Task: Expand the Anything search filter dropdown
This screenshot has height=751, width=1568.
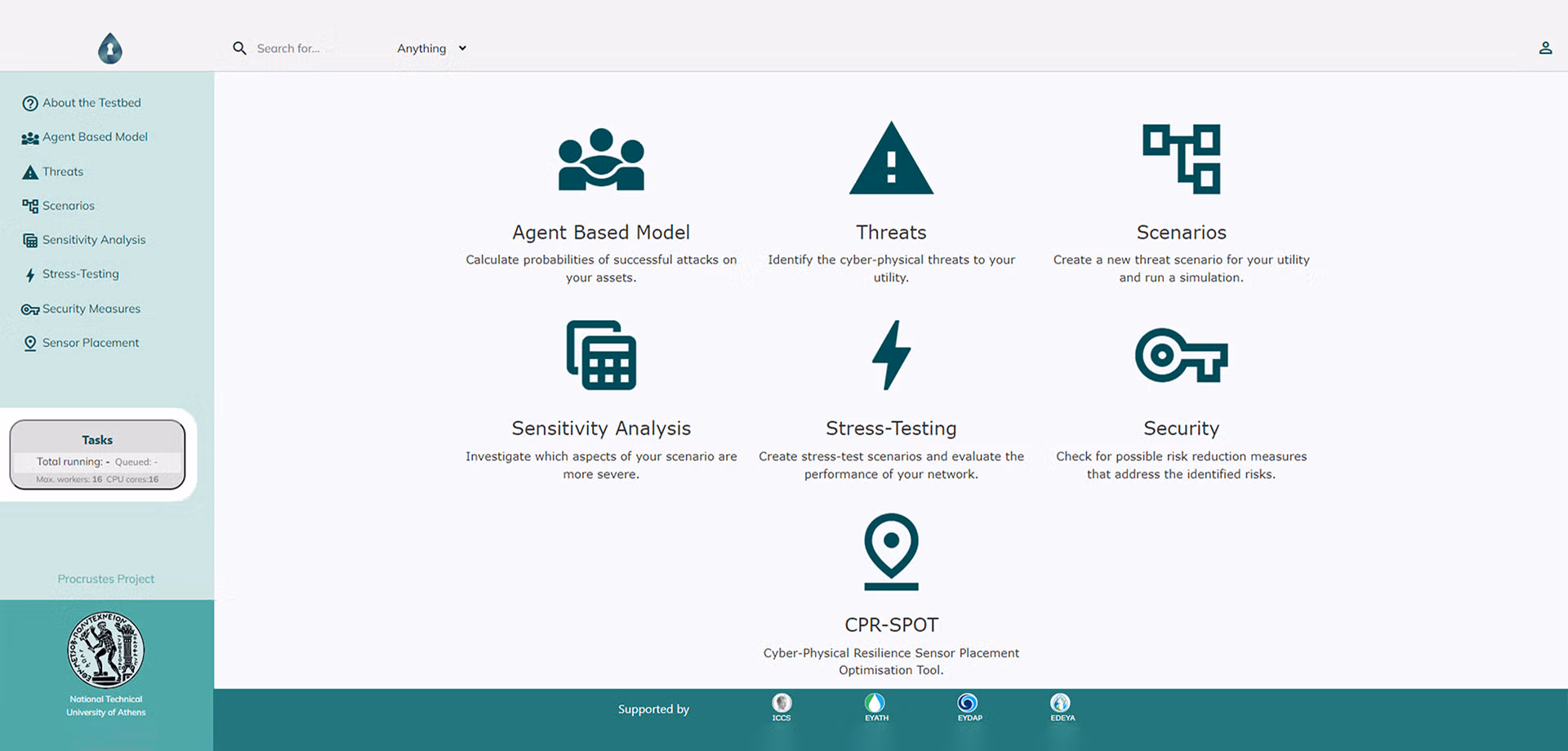Action: [431, 48]
